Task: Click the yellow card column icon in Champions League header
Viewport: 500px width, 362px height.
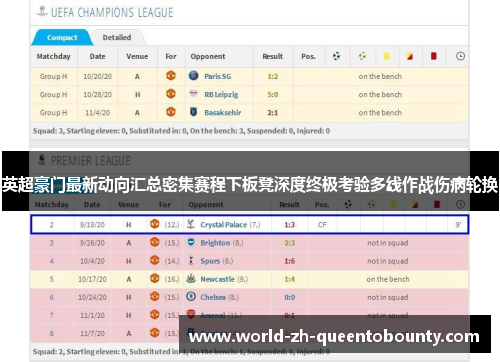Action: 386,56
